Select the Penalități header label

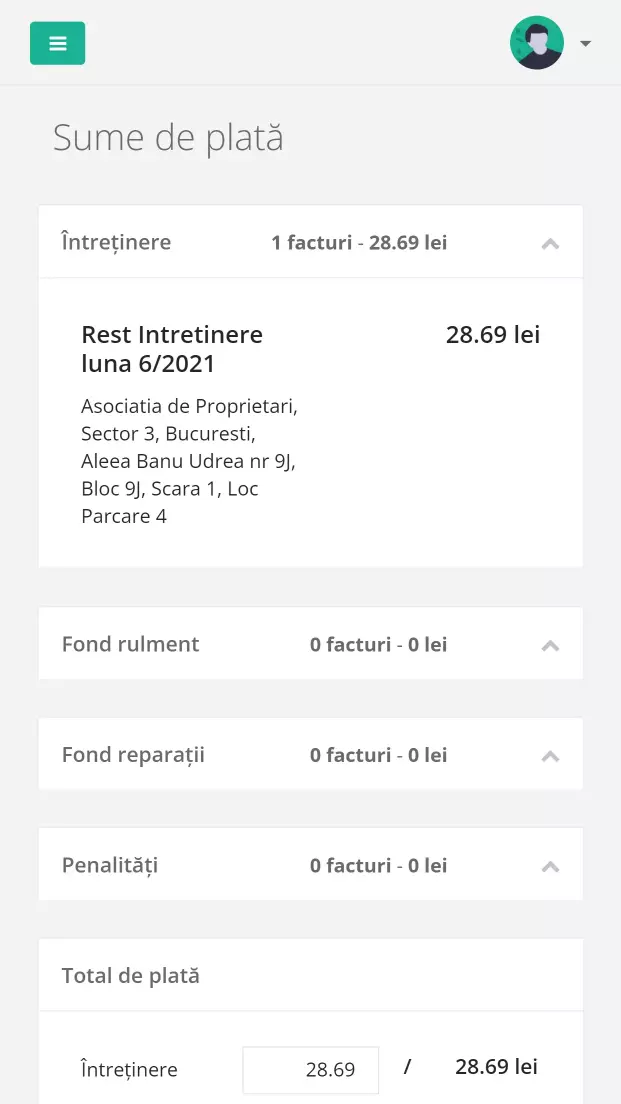pos(110,864)
